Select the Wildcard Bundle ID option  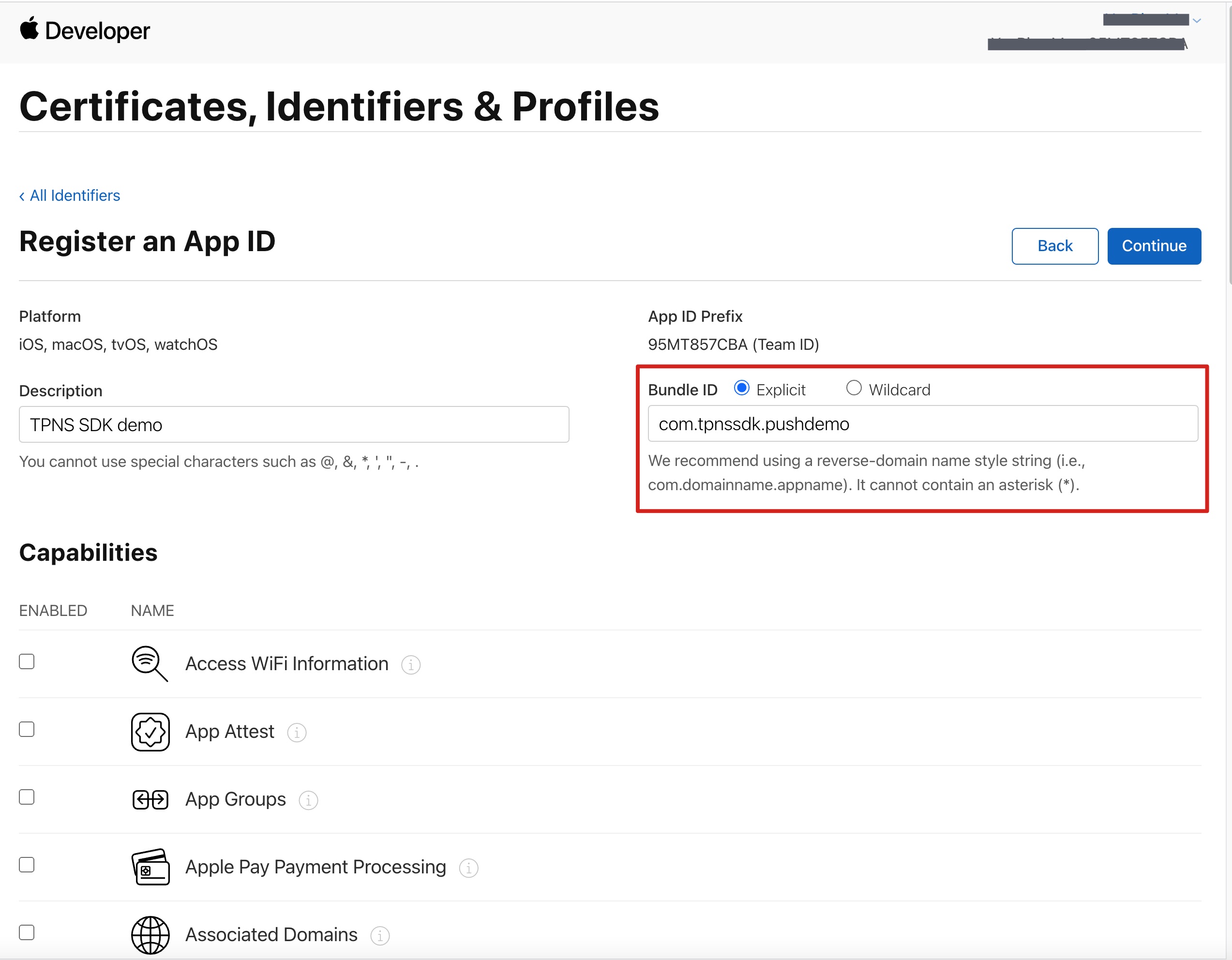854,388
